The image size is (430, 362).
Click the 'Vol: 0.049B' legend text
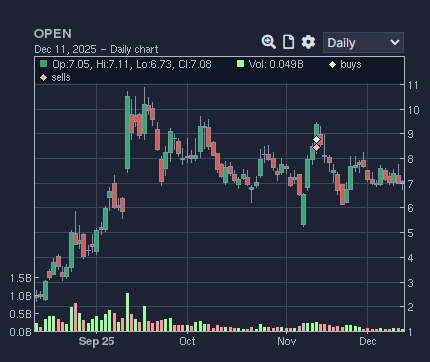point(276,64)
